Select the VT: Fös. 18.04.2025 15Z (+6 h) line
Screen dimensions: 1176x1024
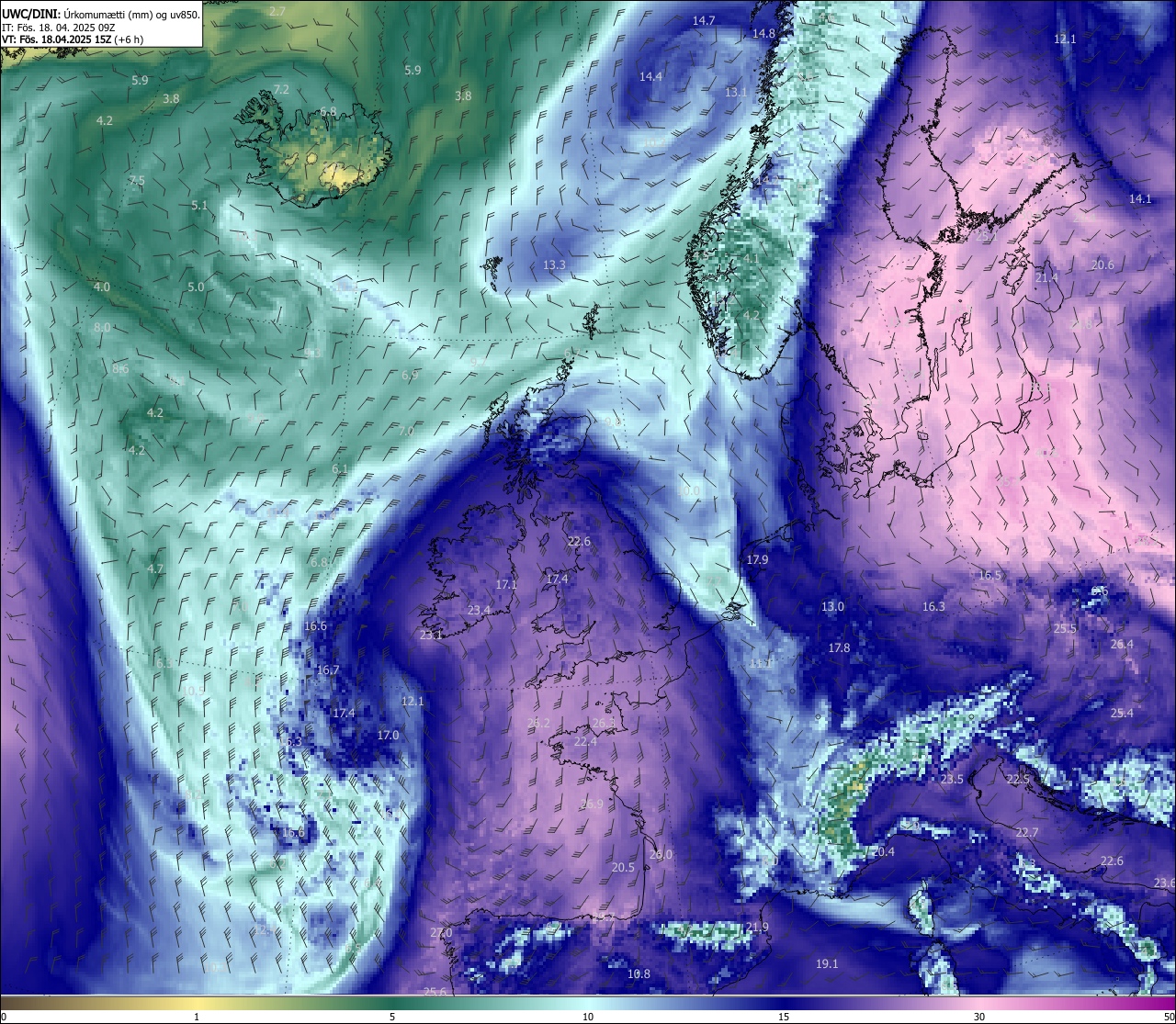(73, 39)
